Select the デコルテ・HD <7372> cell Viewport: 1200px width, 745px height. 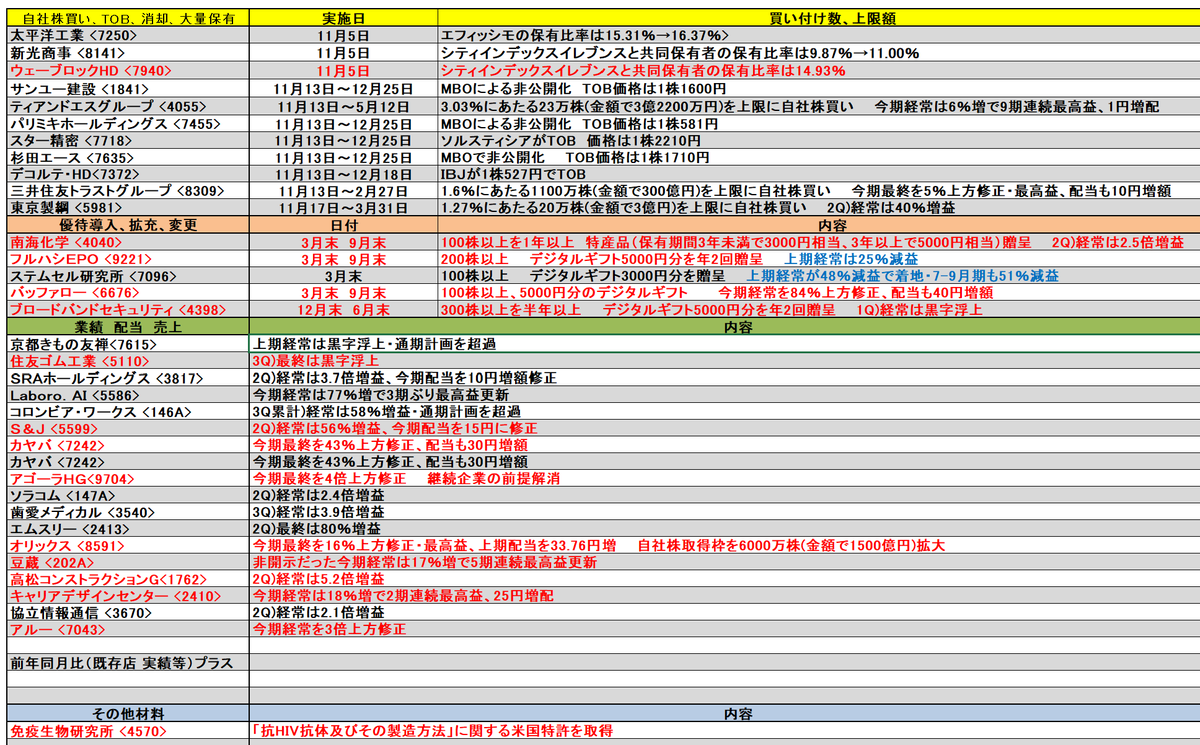(x=127, y=174)
